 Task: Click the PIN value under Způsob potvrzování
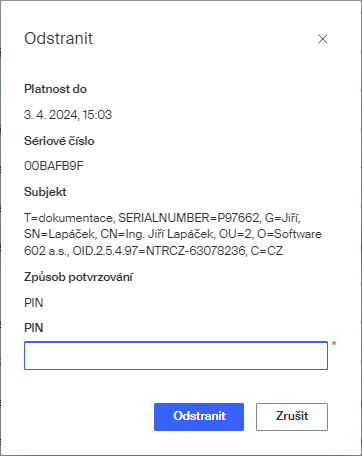pyautogui.click(x=34, y=303)
